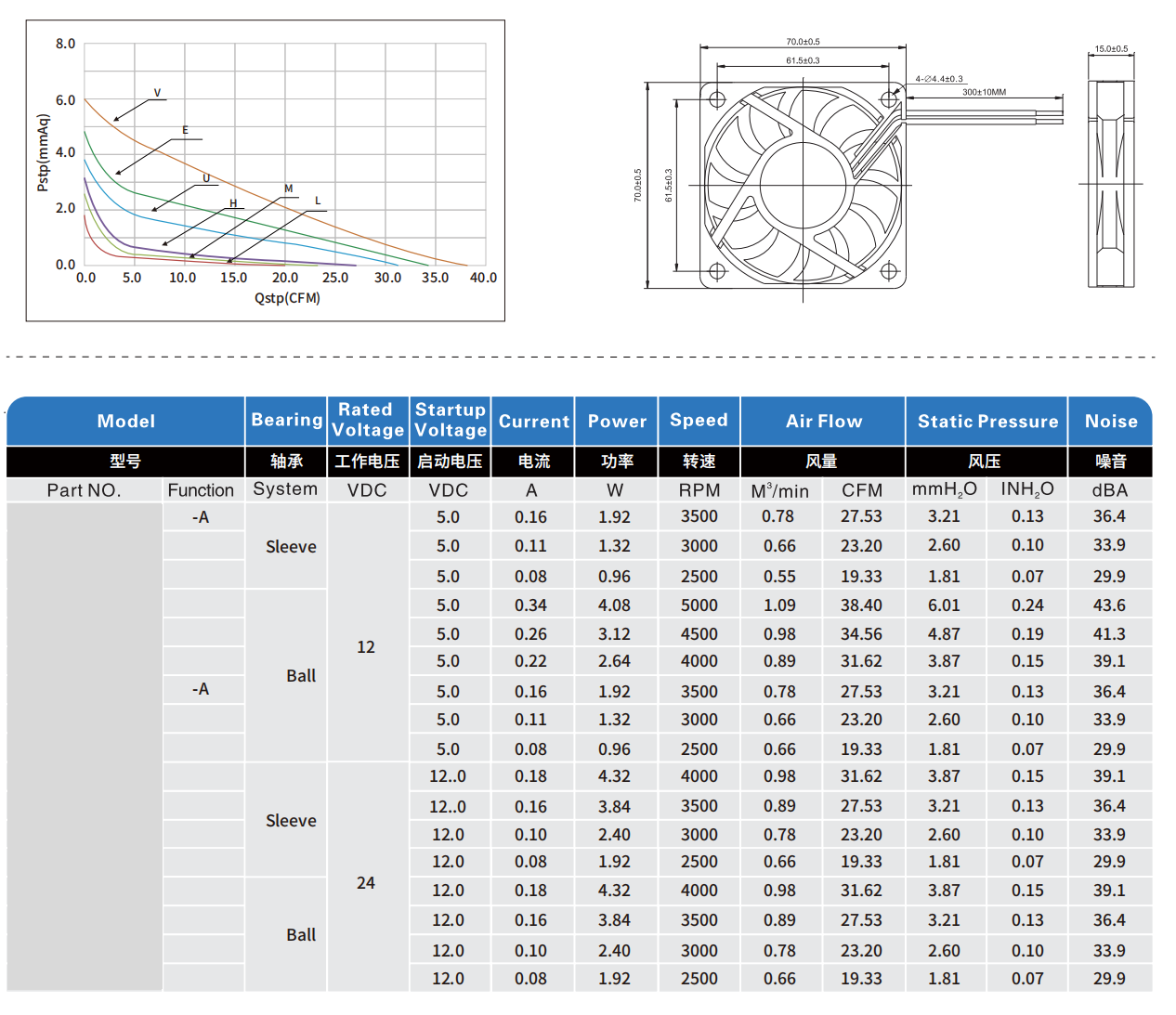Select the 43.6 dBA noise value
The image size is (1176, 1015).
pyautogui.click(x=1109, y=605)
